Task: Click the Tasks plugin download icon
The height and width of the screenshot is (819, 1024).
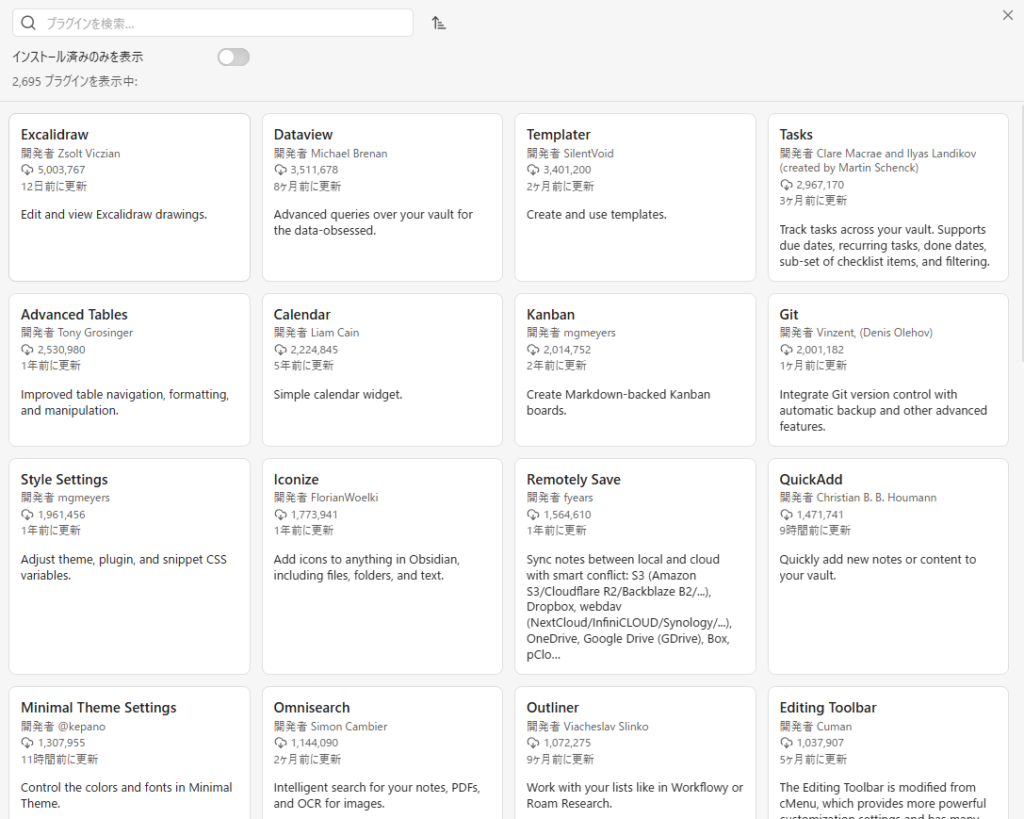Action: pyautogui.click(x=786, y=185)
